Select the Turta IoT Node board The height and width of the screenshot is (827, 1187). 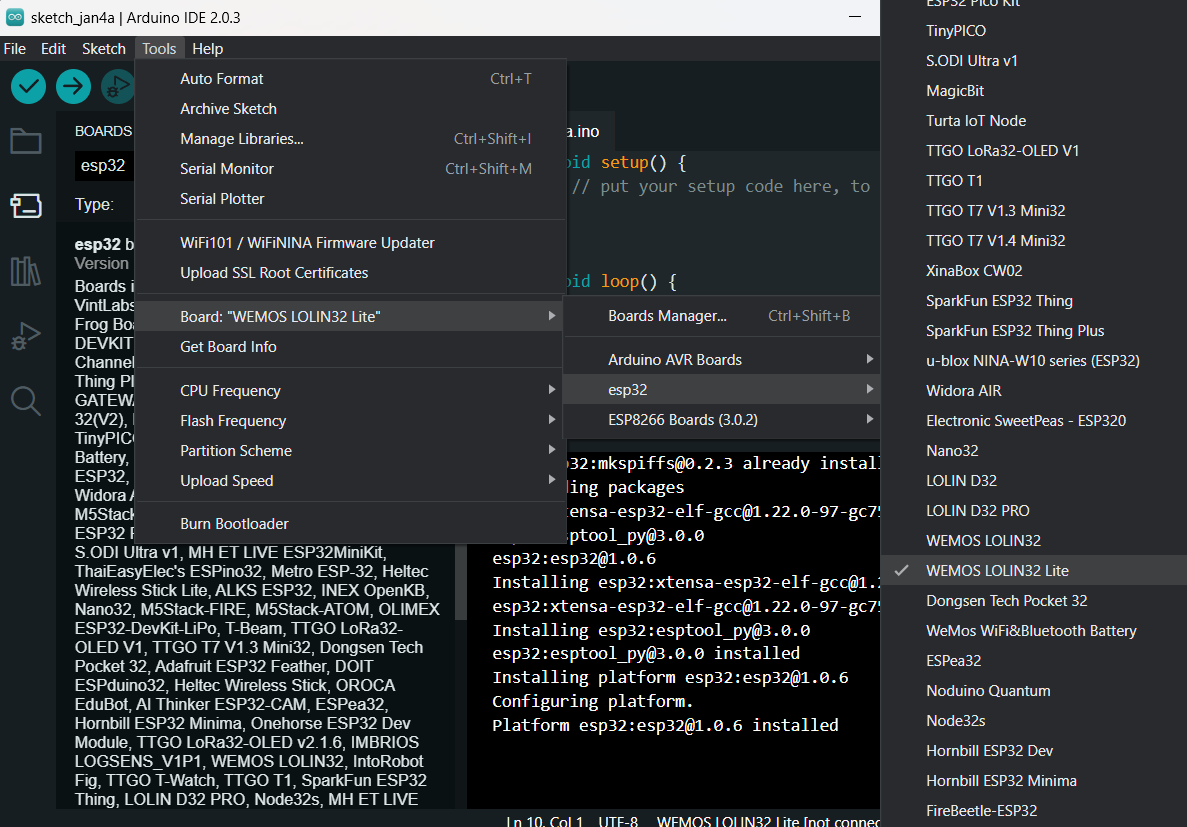point(1033,120)
